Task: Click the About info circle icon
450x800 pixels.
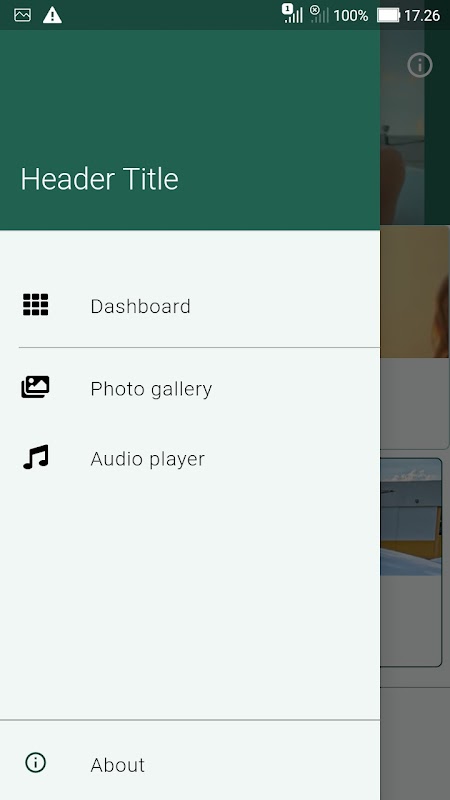Action: pos(36,762)
